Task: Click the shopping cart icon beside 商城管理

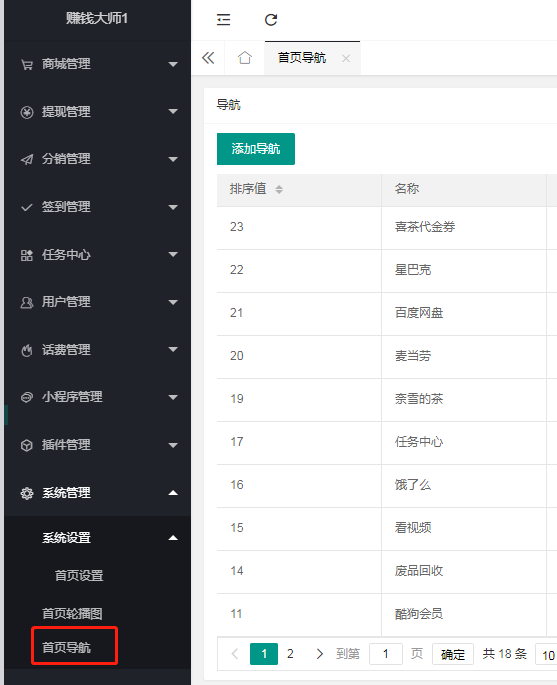Action: 27,65
